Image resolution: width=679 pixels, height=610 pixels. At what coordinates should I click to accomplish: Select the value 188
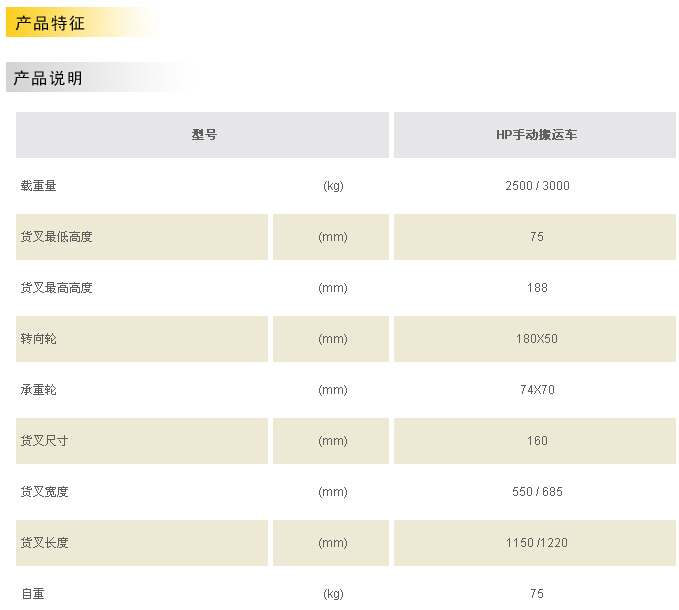pos(537,288)
